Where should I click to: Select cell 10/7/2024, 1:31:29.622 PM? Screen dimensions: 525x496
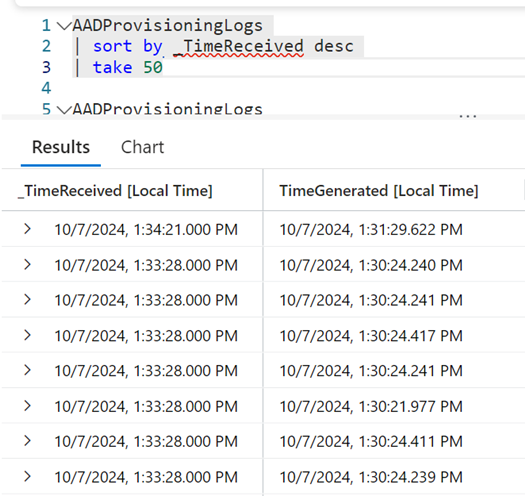point(371,229)
